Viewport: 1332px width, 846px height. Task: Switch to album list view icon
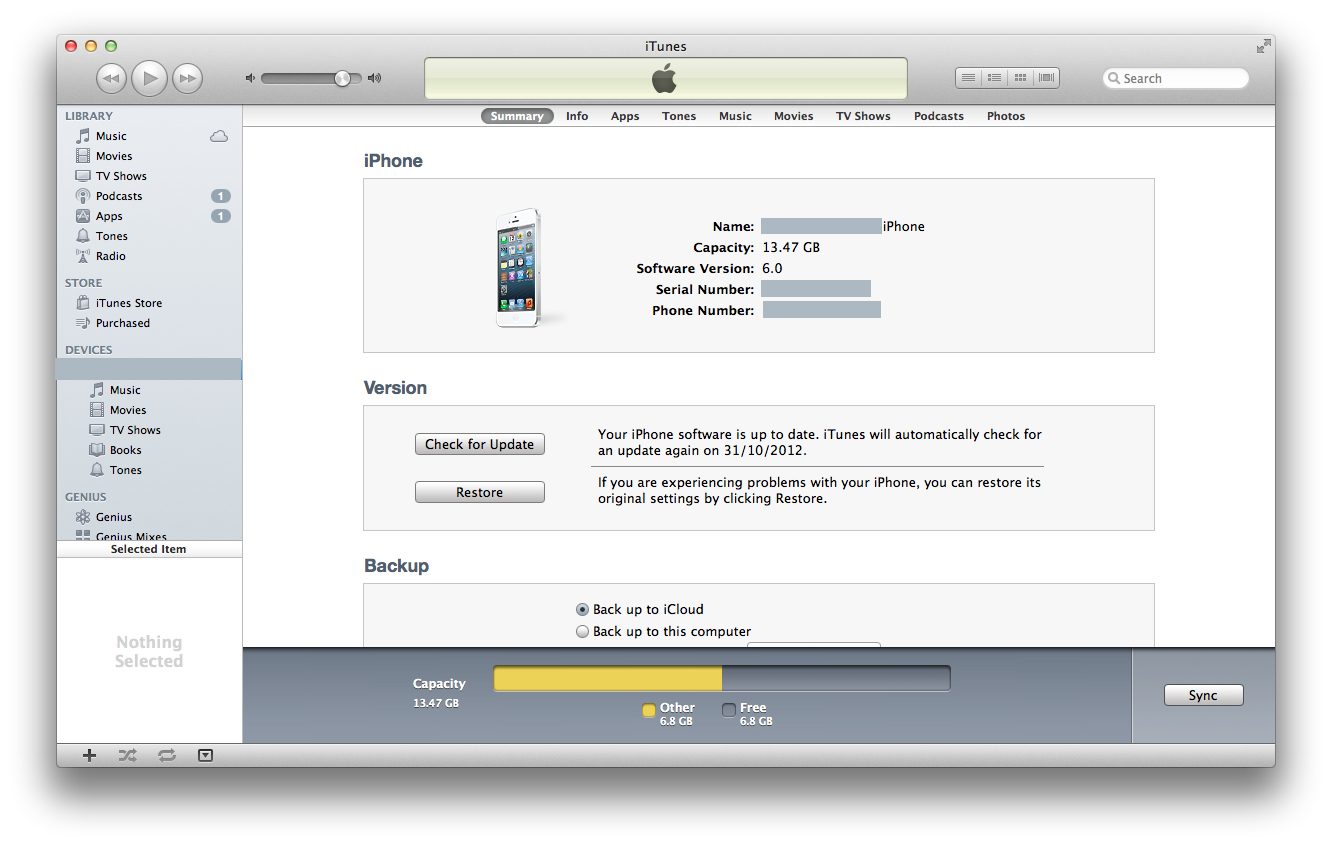[994, 78]
